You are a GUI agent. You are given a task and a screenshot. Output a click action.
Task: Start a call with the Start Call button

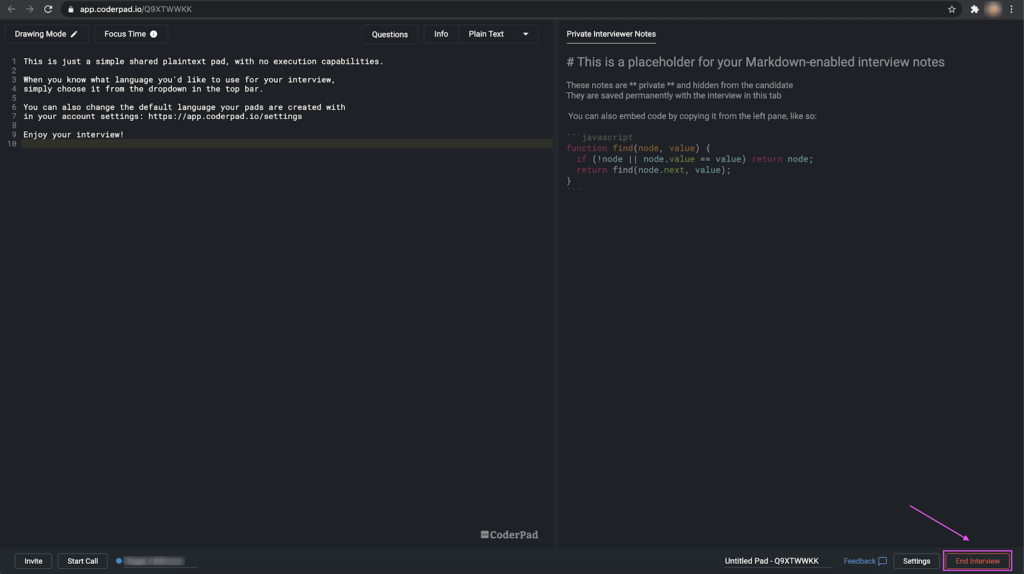click(82, 561)
